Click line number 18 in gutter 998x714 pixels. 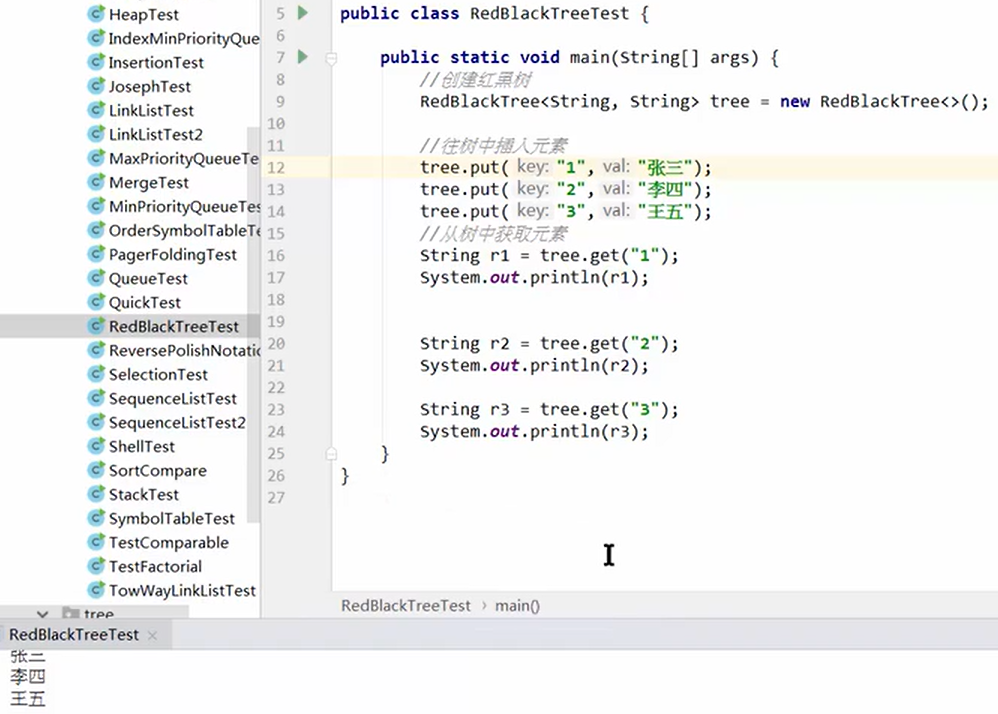tap(276, 300)
